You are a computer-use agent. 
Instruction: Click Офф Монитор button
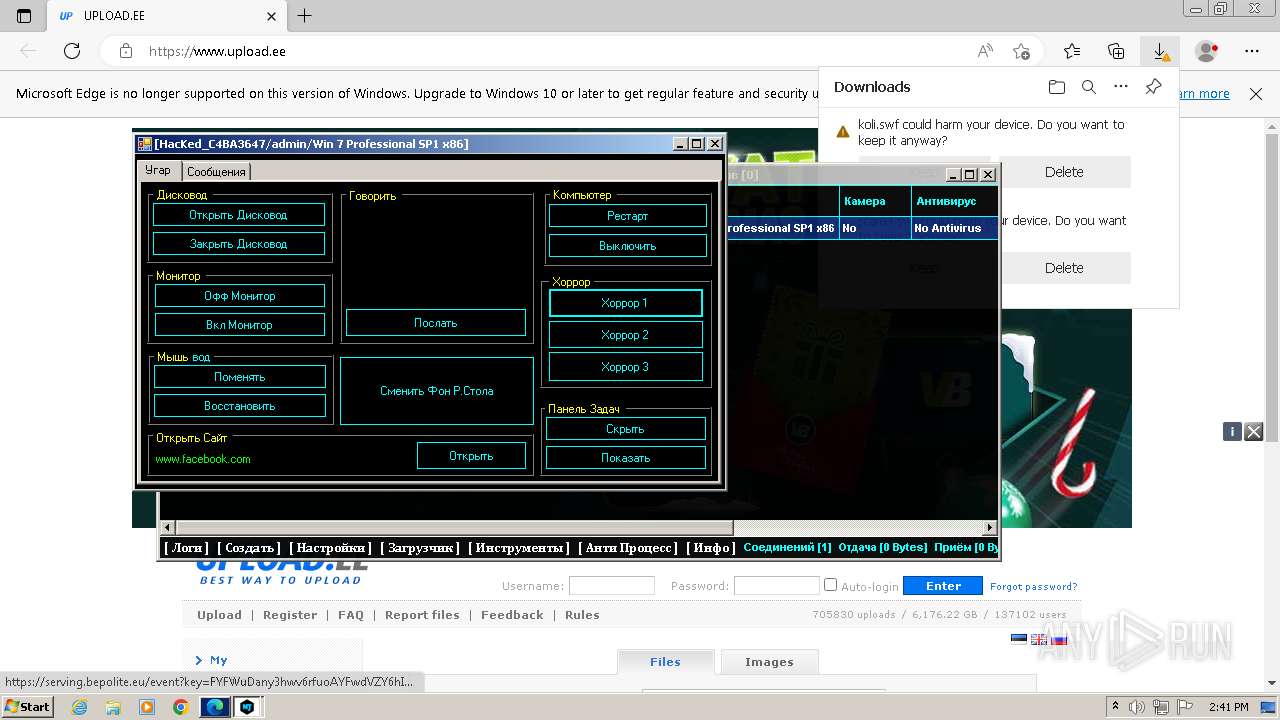click(239, 296)
